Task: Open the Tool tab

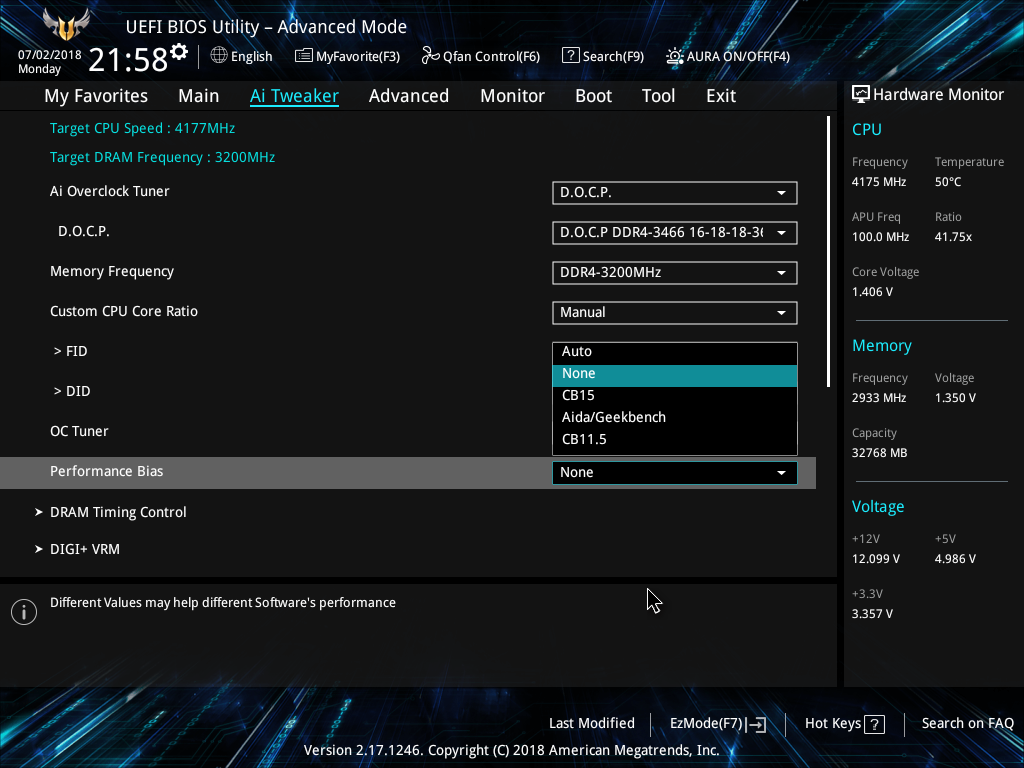Action: point(658,96)
